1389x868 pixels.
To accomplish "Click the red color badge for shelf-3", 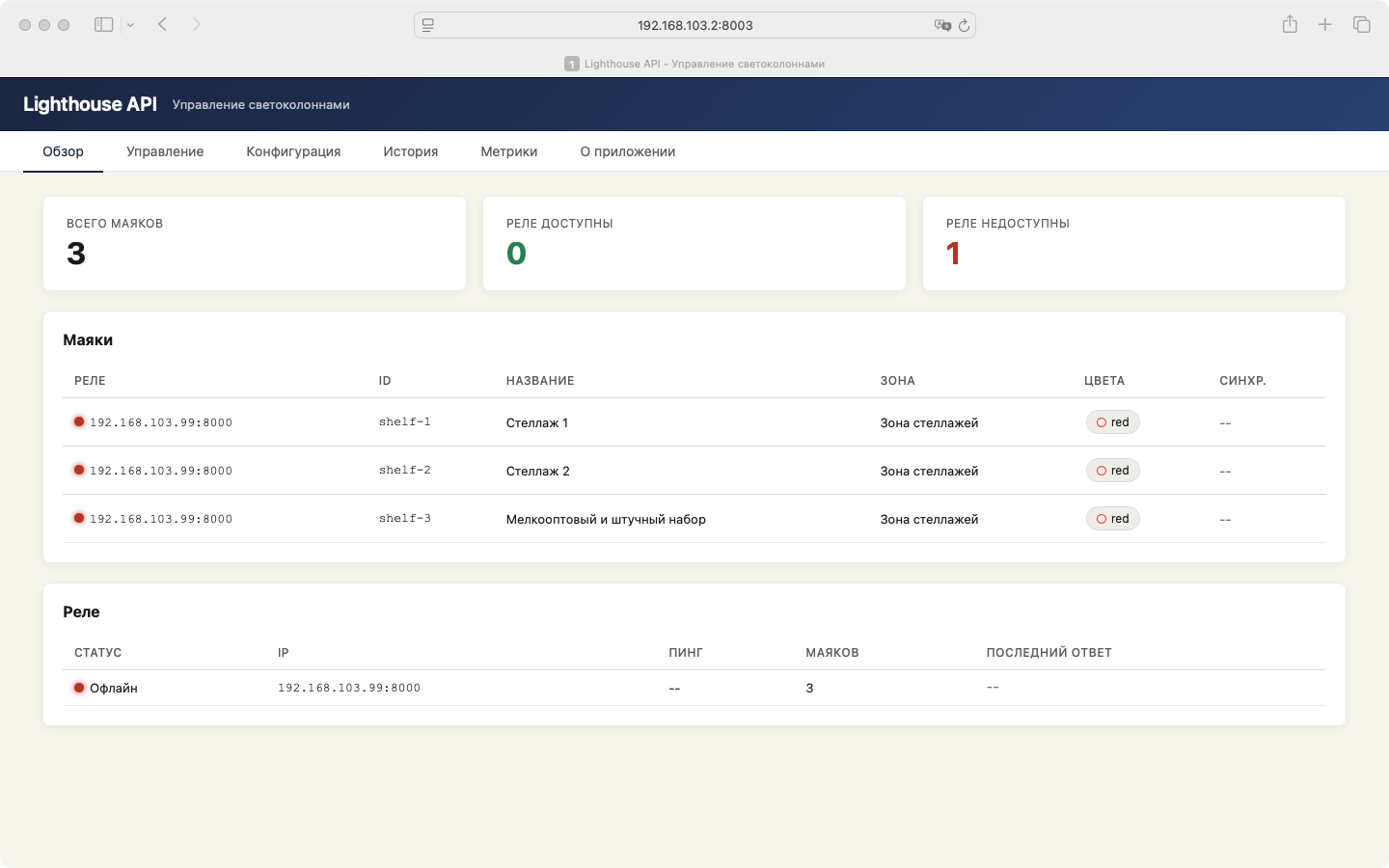I will click(x=1112, y=519).
